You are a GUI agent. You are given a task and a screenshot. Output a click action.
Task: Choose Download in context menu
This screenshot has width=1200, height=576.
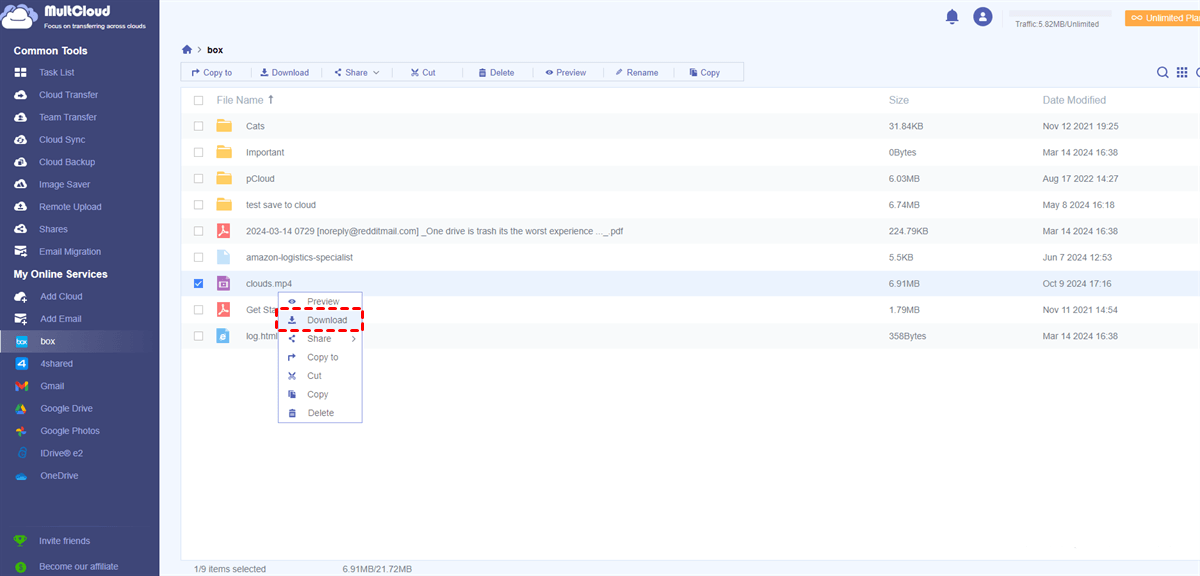(x=320, y=320)
